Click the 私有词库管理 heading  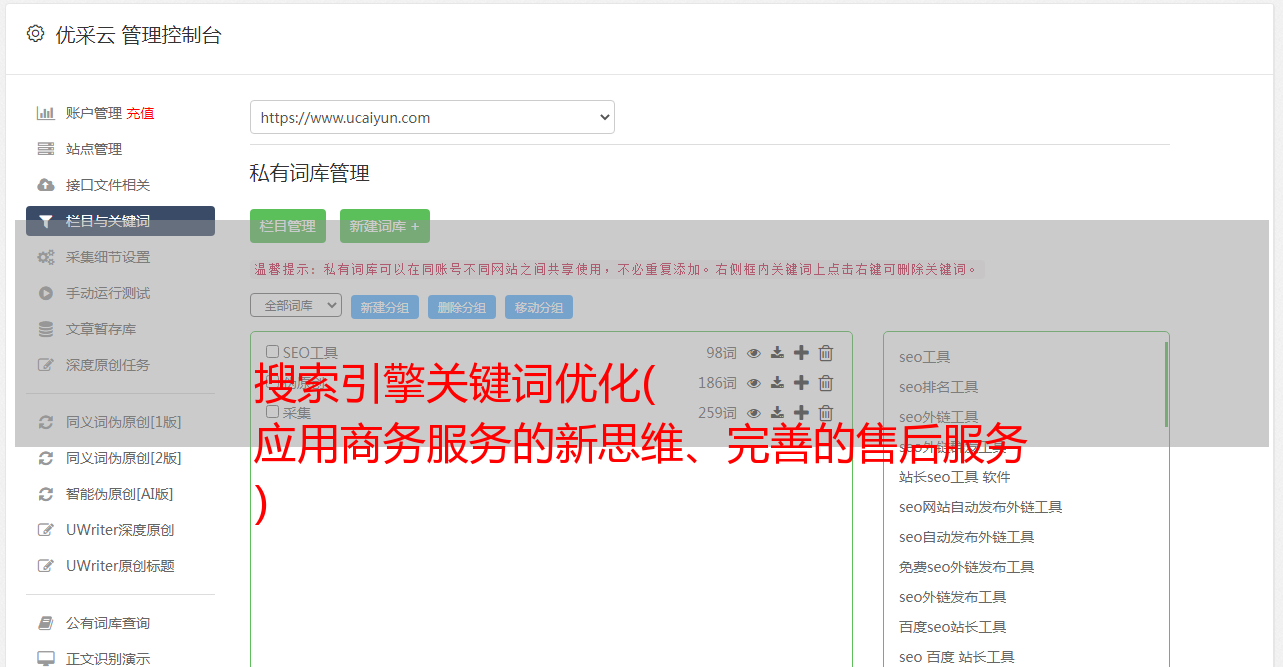[310, 173]
